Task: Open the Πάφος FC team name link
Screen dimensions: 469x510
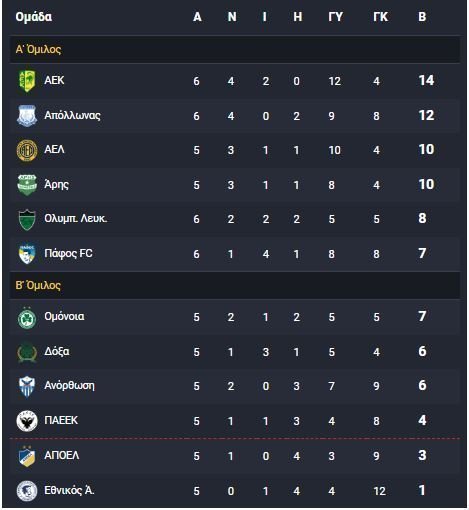Action: (68, 253)
